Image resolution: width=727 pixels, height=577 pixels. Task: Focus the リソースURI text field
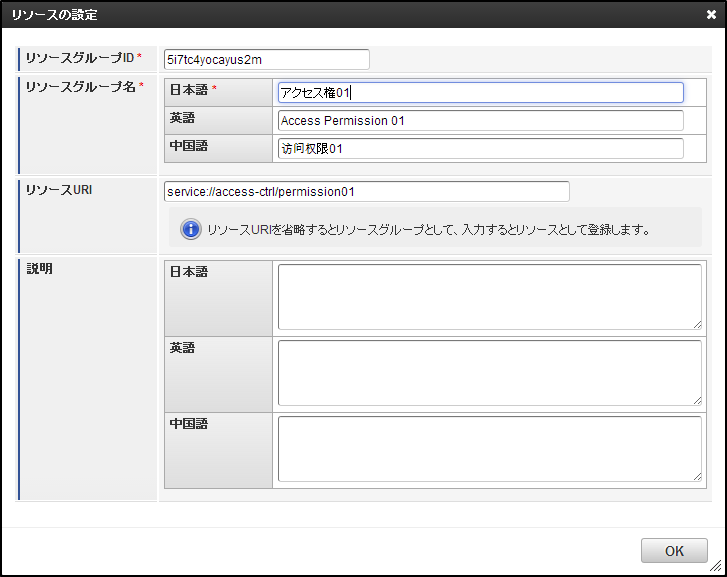[x=366, y=191]
